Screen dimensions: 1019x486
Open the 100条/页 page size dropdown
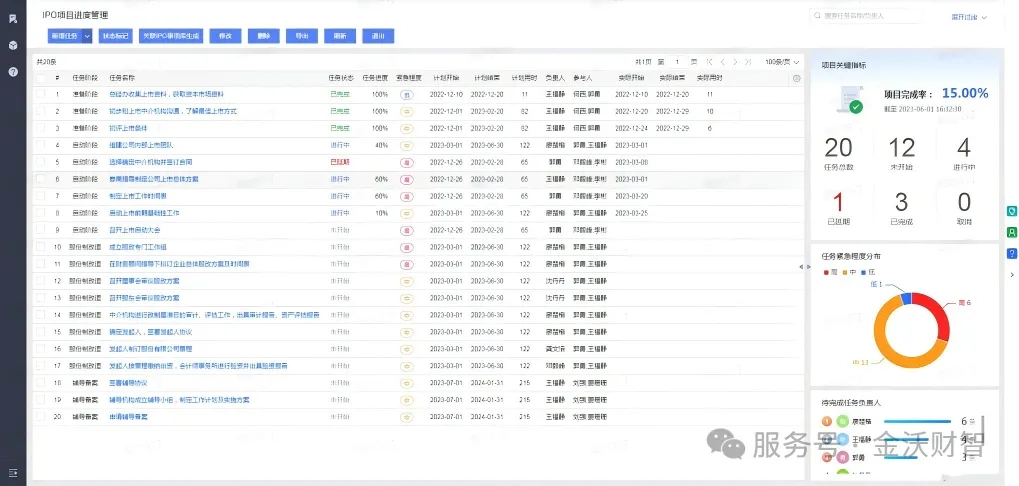pos(782,62)
